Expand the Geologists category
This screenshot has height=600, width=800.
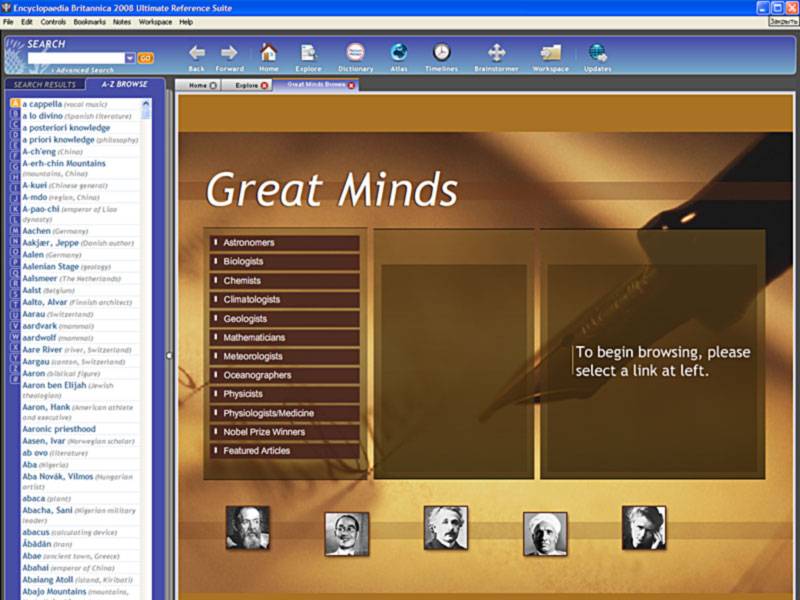tap(285, 319)
